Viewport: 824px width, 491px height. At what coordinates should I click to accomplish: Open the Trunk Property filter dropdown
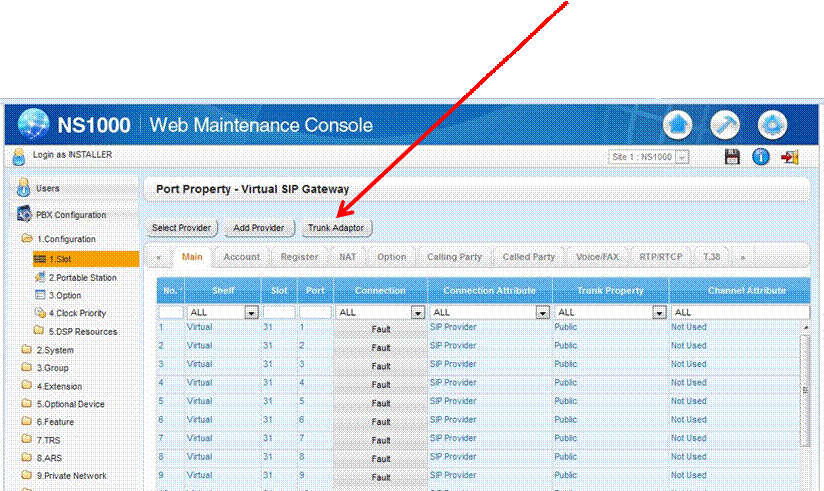[x=659, y=312]
